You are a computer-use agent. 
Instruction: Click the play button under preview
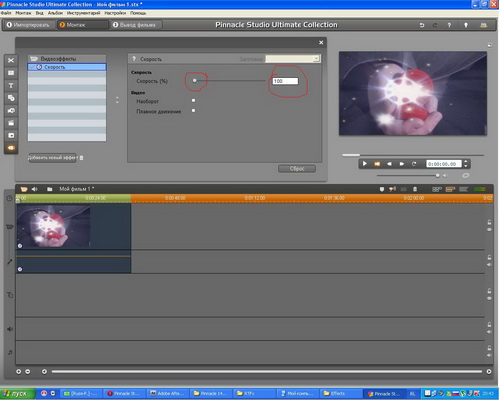coord(364,164)
